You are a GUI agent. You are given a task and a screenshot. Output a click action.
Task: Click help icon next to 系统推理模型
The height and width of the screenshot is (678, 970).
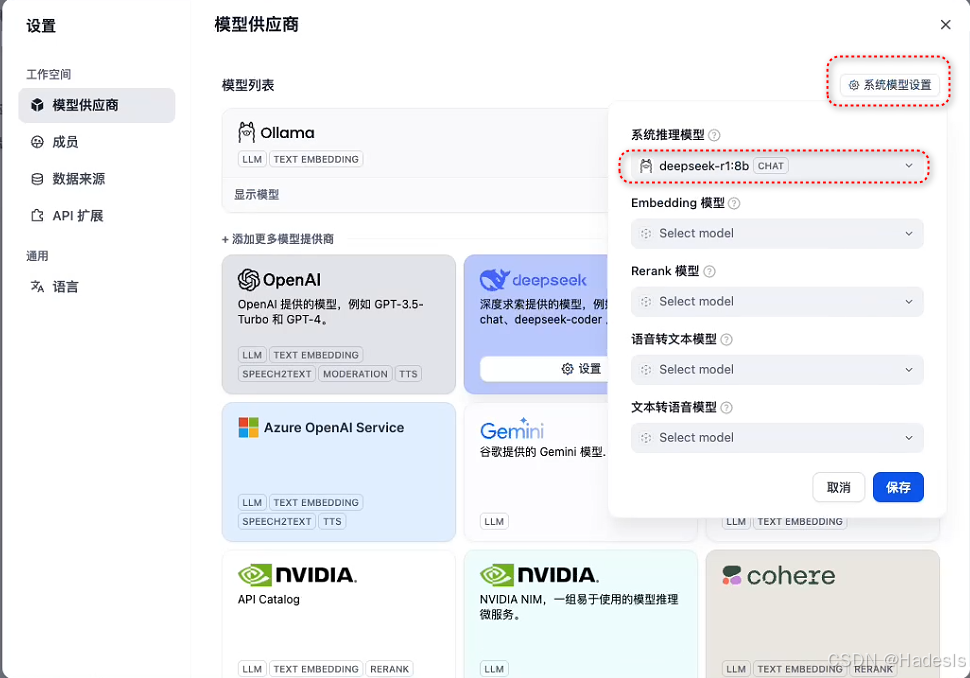coord(714,135)
